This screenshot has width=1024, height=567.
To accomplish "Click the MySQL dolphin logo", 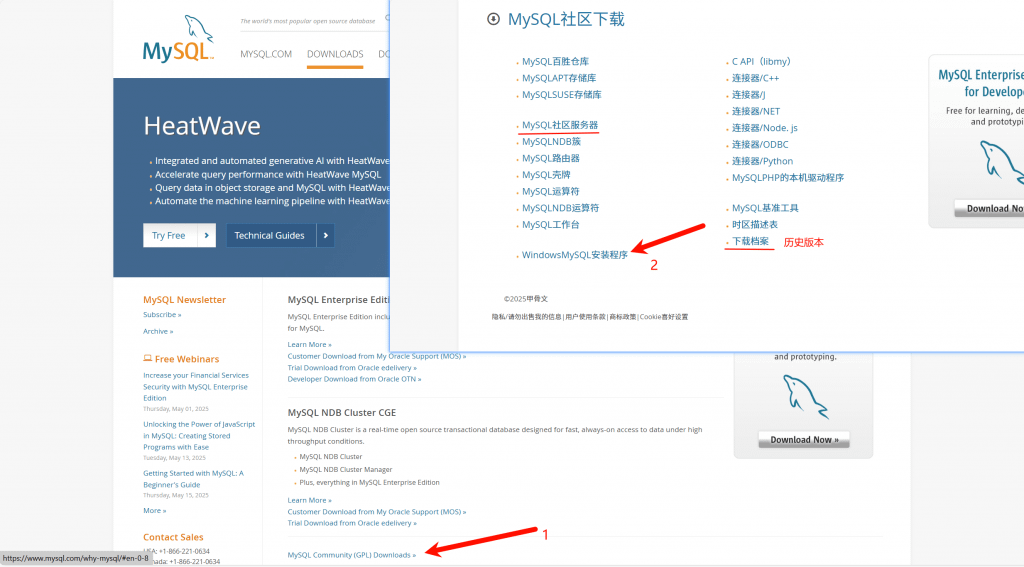I will point(178,40).
